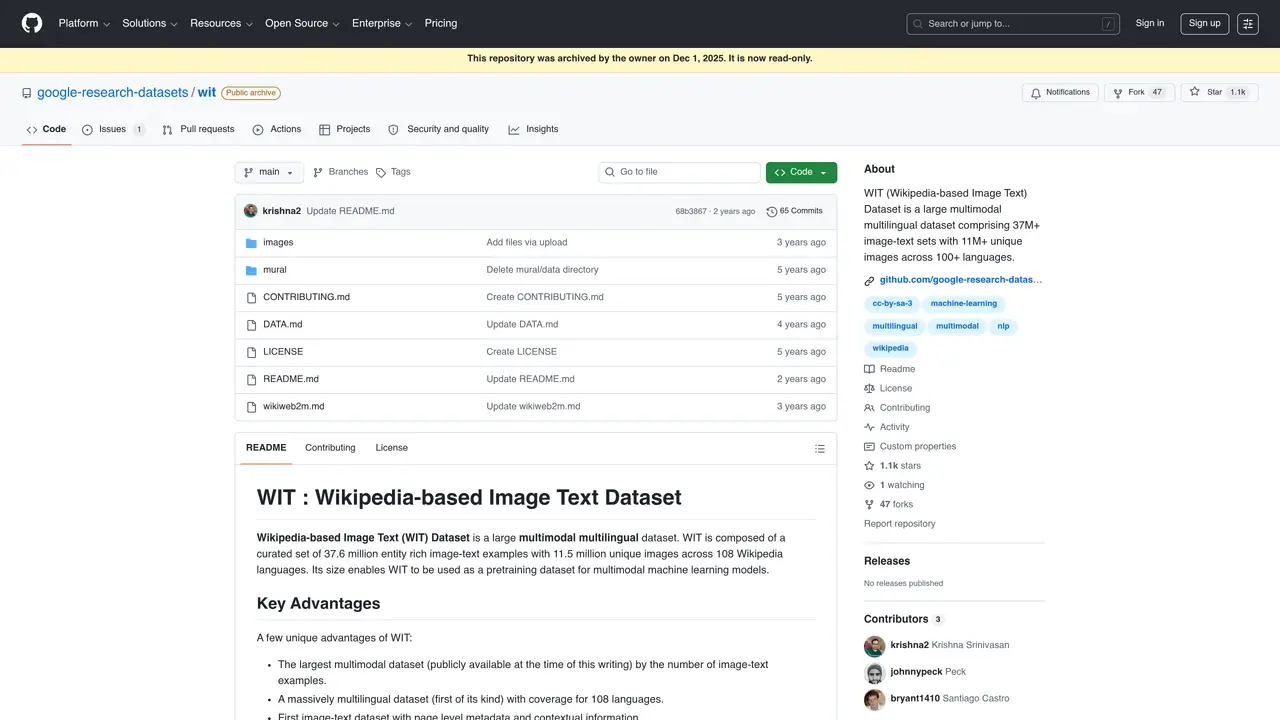This screenshot has width=1280, height=720.
Task: Open Security and quality tab
Action: (x=439, y=129)
